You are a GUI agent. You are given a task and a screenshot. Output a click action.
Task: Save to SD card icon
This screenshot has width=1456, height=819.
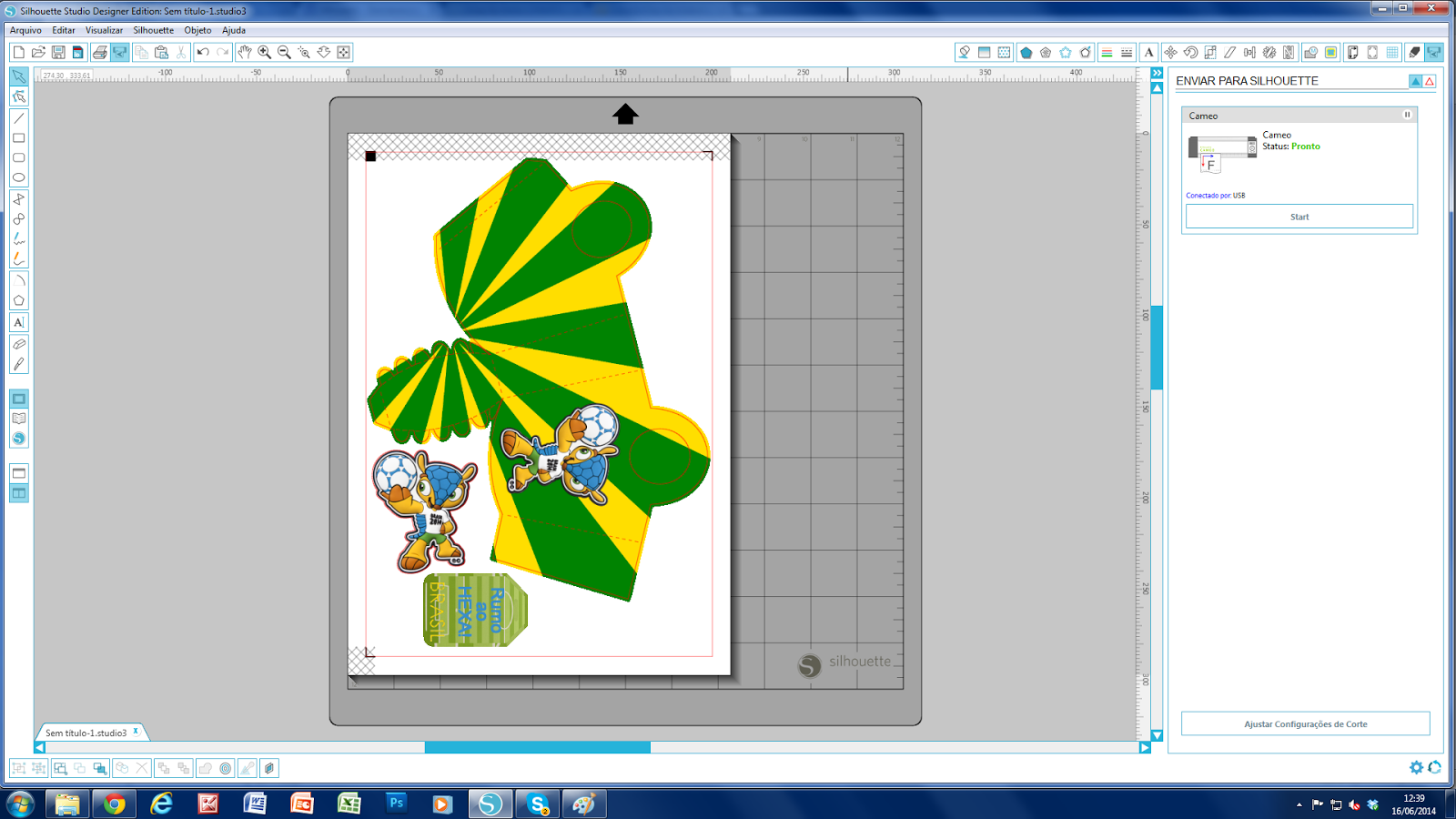click(78, 53)
